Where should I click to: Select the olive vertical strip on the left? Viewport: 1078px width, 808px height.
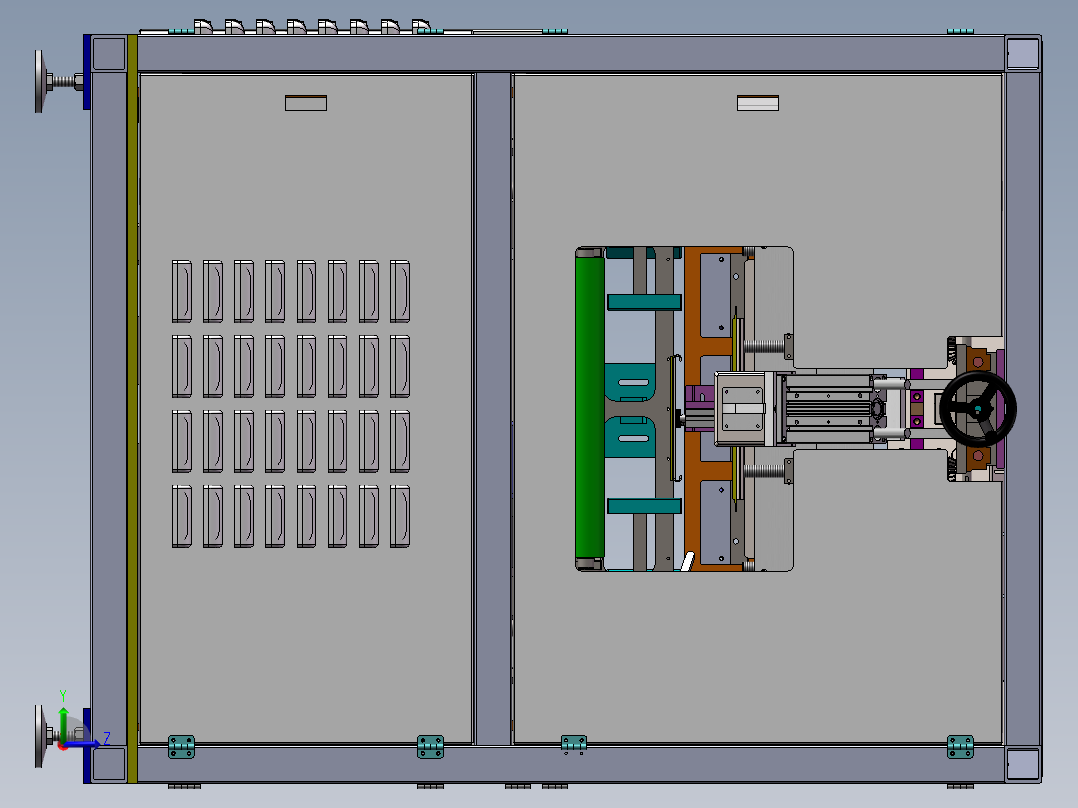click(x=132, y=409)
